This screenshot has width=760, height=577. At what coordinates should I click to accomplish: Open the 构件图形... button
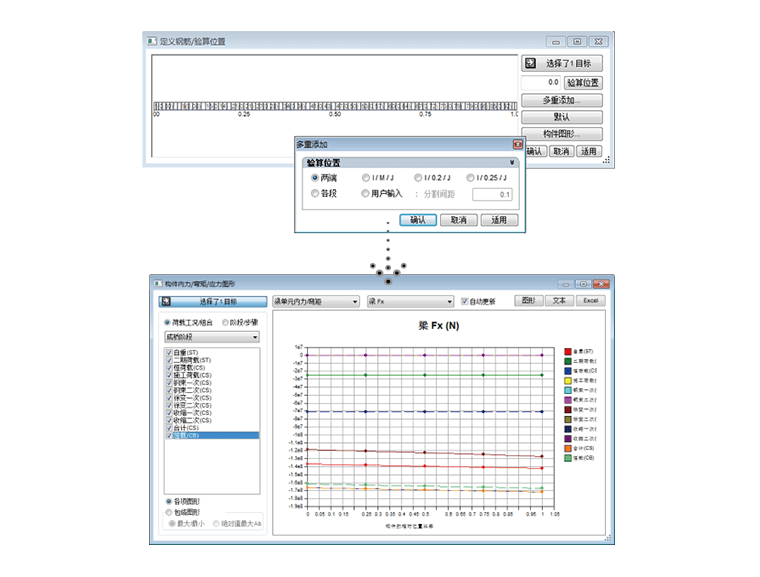(562, 134)
